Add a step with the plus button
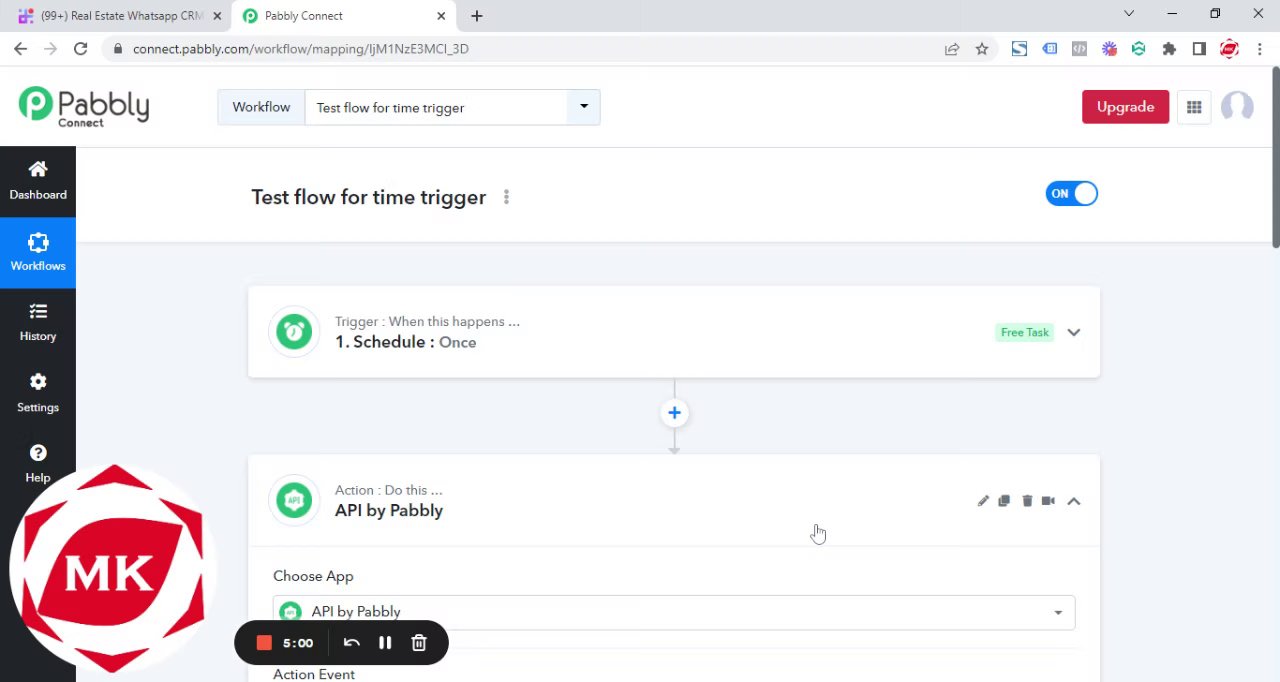This screenshot has width=1280, height=682. click(674, 413)
